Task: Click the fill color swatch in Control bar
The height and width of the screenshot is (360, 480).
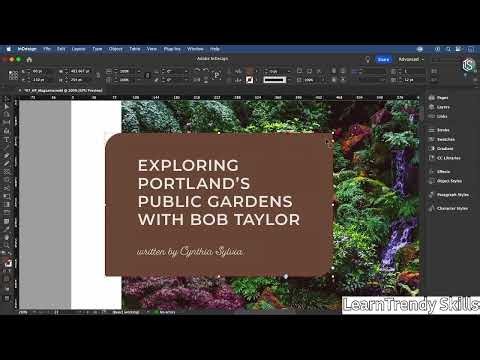Action: click(249, 71)
